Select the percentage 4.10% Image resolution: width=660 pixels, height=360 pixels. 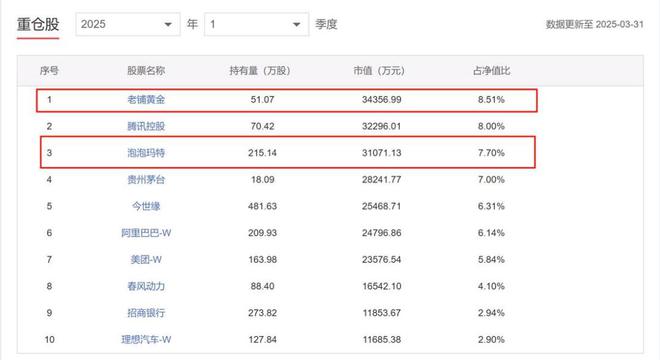[491, 286]
